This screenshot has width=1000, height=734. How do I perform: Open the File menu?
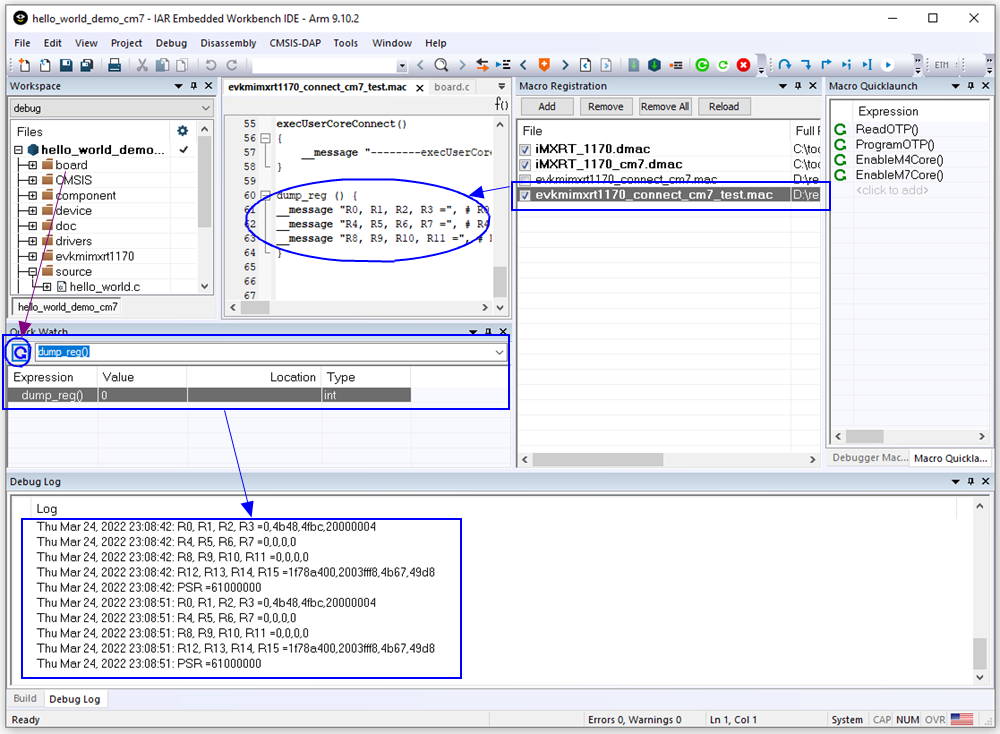point(22,43)
